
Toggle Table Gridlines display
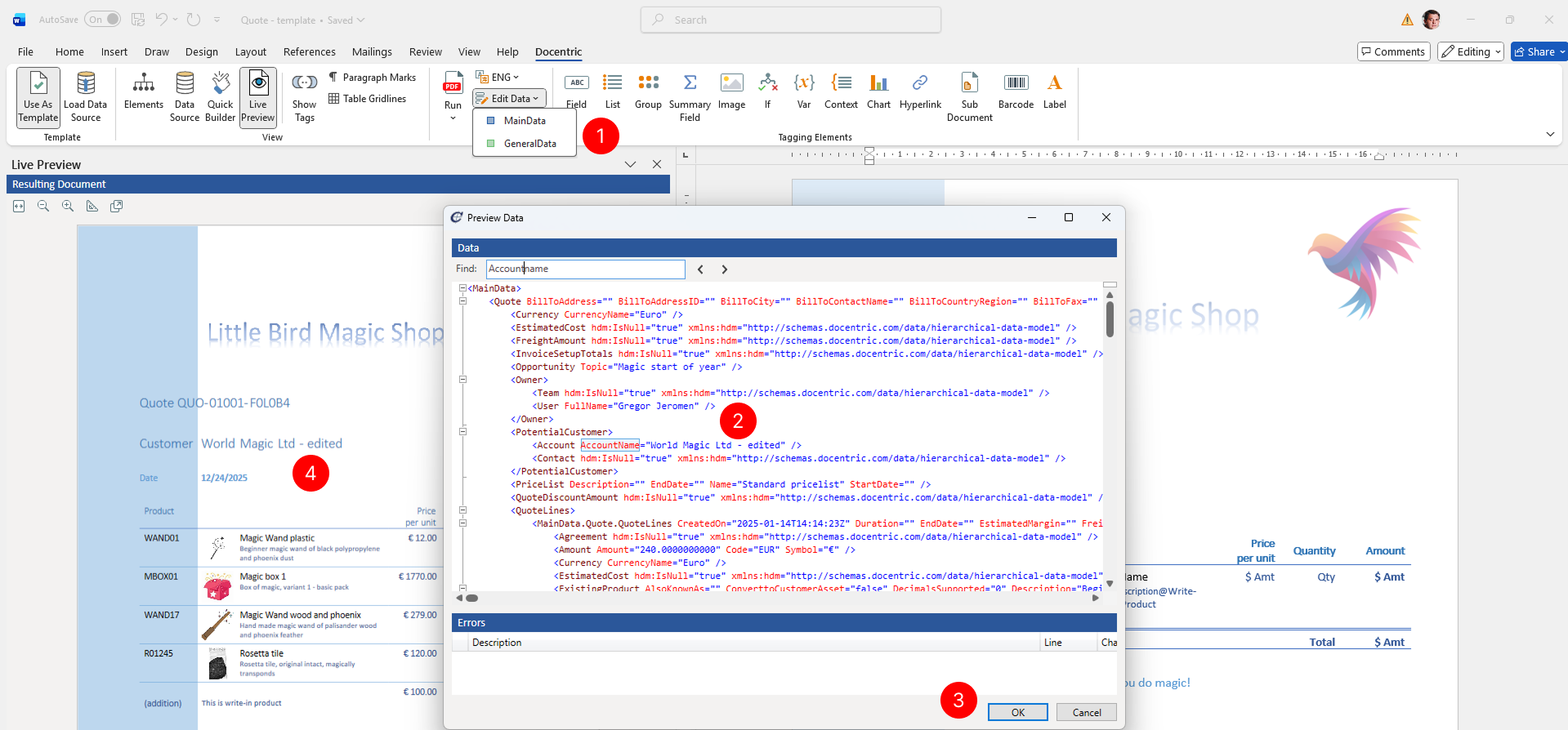tap(368, 99)
